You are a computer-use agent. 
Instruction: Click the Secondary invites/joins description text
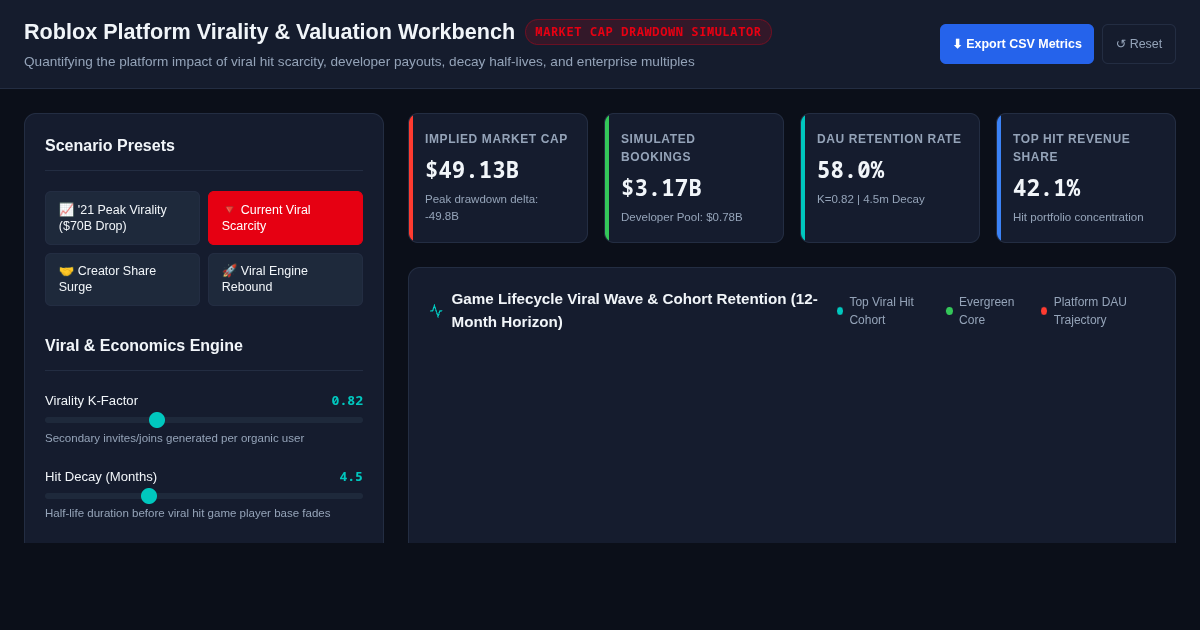175,438
